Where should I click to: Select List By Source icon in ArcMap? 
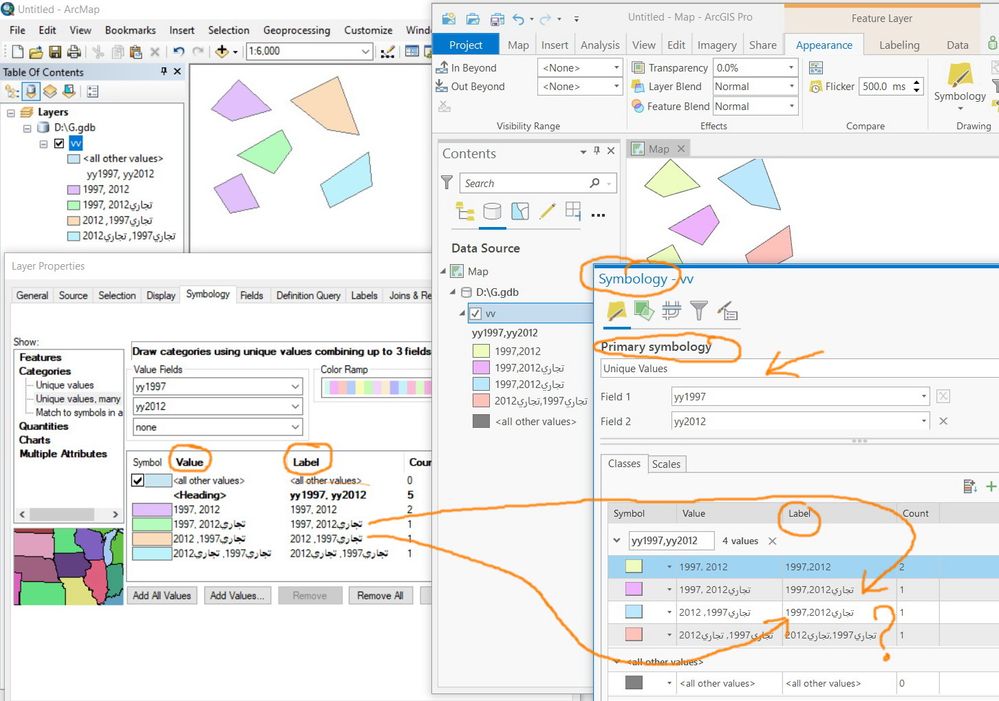click(x=31, y=92)
